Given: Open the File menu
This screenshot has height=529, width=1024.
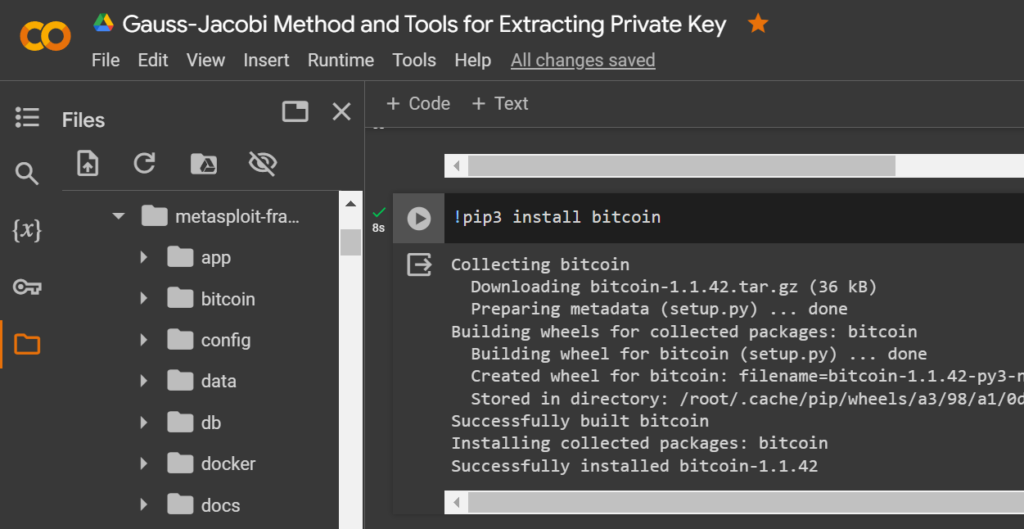Looking at the screenshot, I should tap(105, 60).
